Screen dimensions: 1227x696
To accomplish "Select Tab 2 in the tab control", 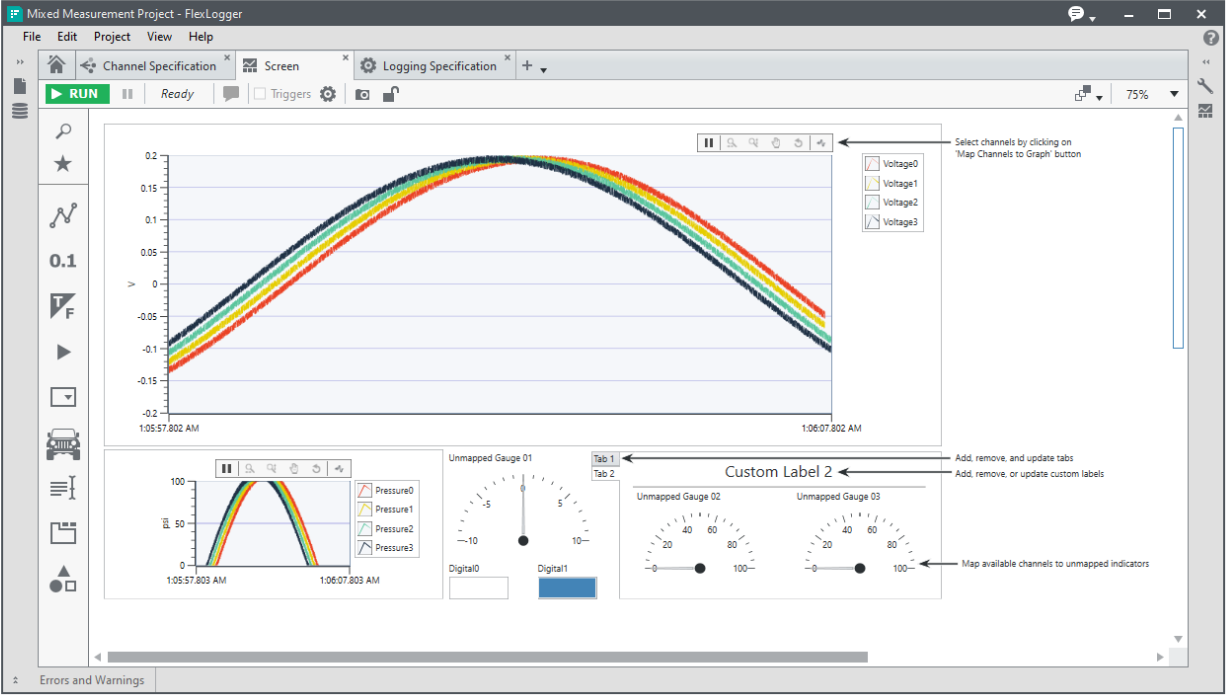I will (604, 474).
